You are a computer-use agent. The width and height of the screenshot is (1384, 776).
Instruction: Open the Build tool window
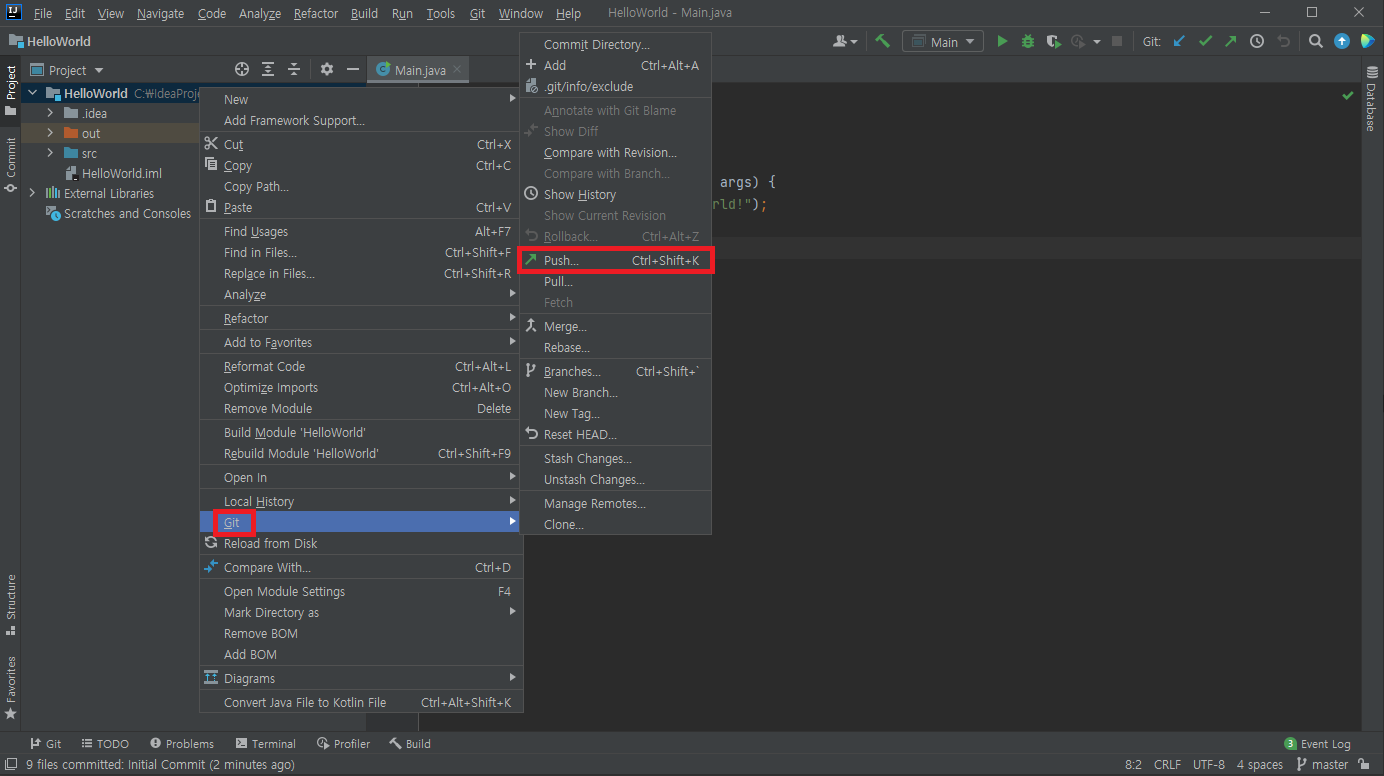point(410,743)
